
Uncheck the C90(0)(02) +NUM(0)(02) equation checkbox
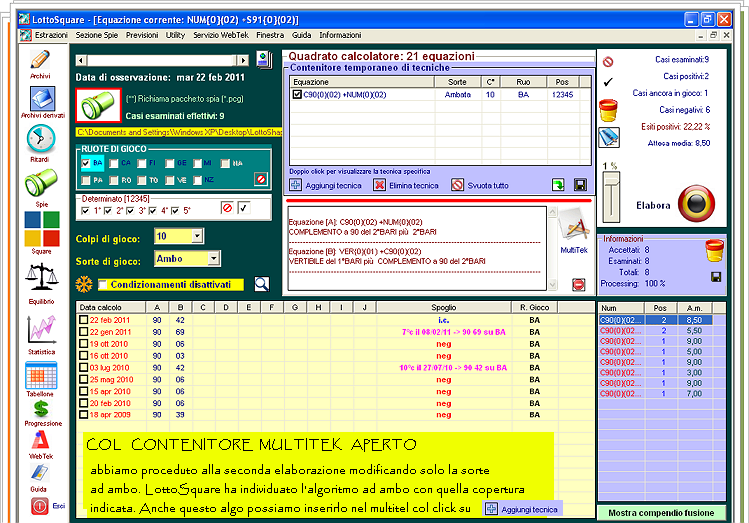coord(297,95)
